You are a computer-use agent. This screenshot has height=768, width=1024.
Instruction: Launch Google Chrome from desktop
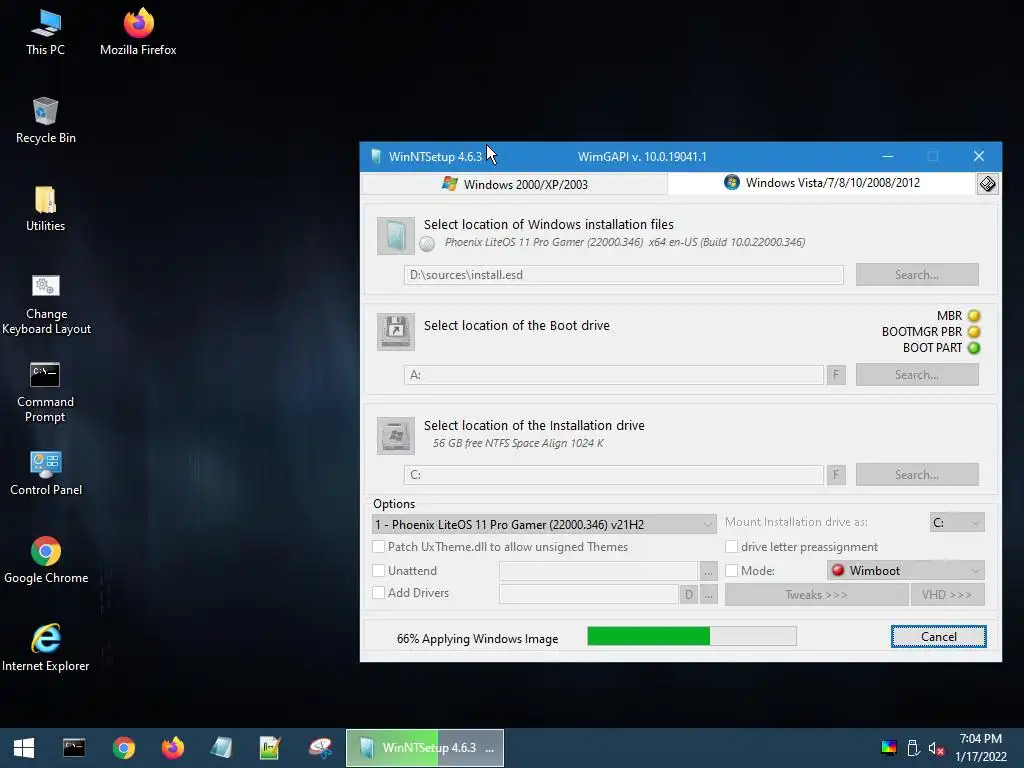pyautogui.click(x=46, y=560)
